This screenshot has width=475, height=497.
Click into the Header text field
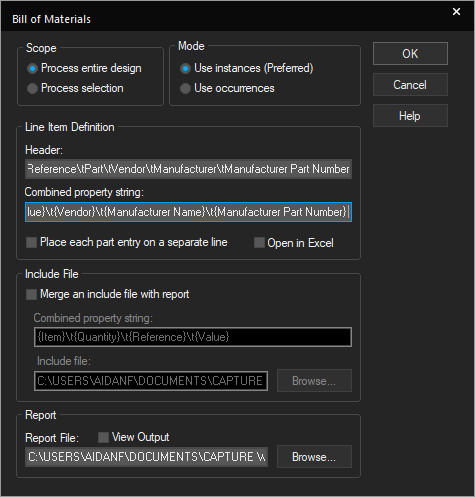[x=188, y=169]
